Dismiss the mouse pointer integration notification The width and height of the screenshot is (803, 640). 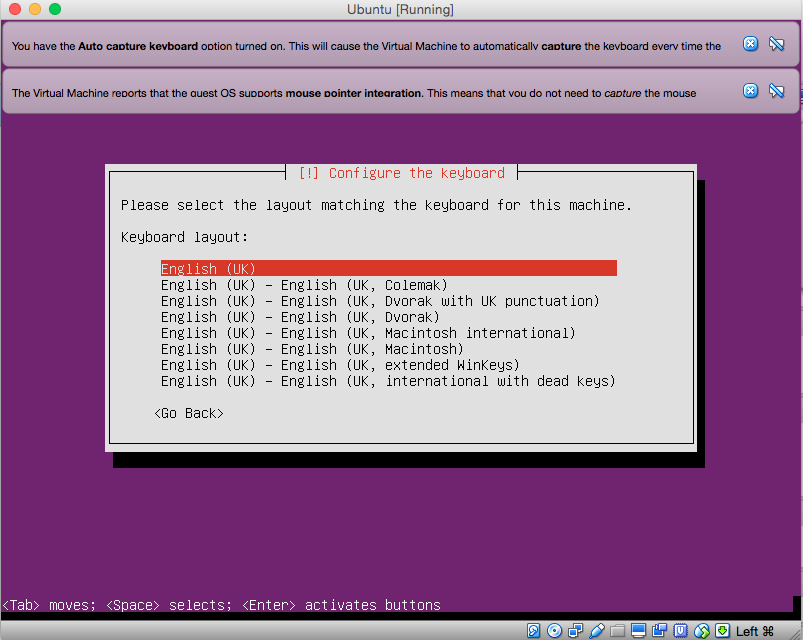[750, 91]
